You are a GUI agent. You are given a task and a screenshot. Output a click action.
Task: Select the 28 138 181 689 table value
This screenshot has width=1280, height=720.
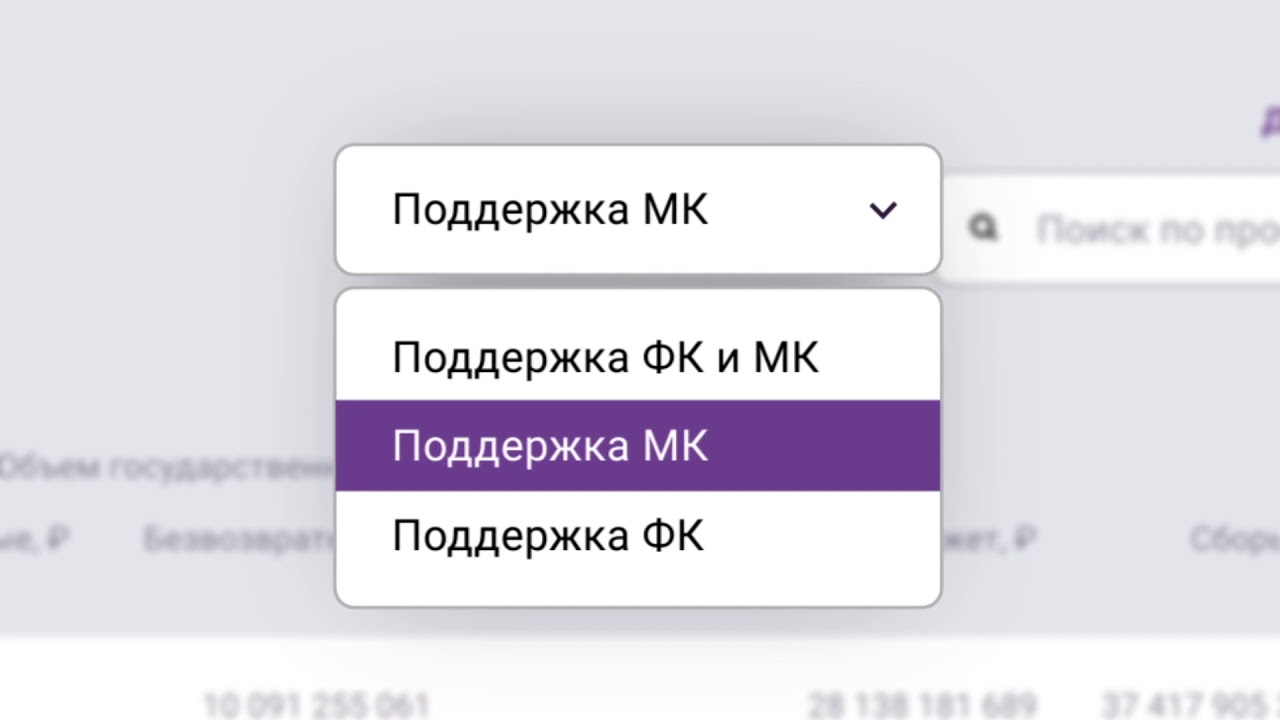[x=921, y=704]
